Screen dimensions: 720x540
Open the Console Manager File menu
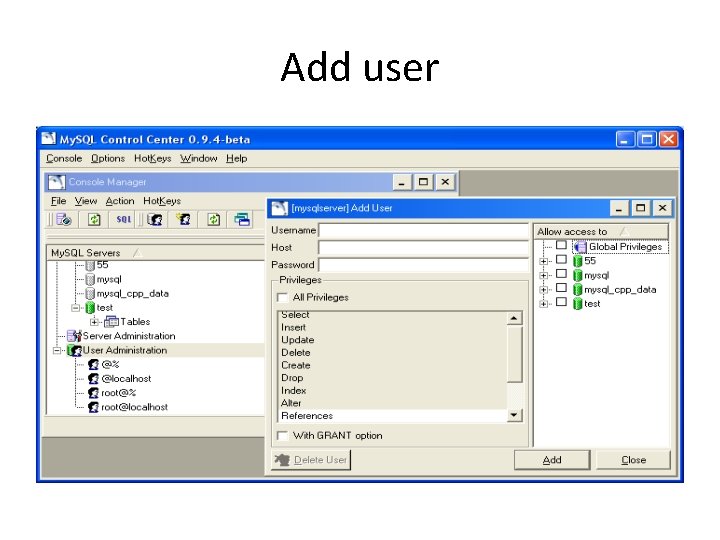58,201
